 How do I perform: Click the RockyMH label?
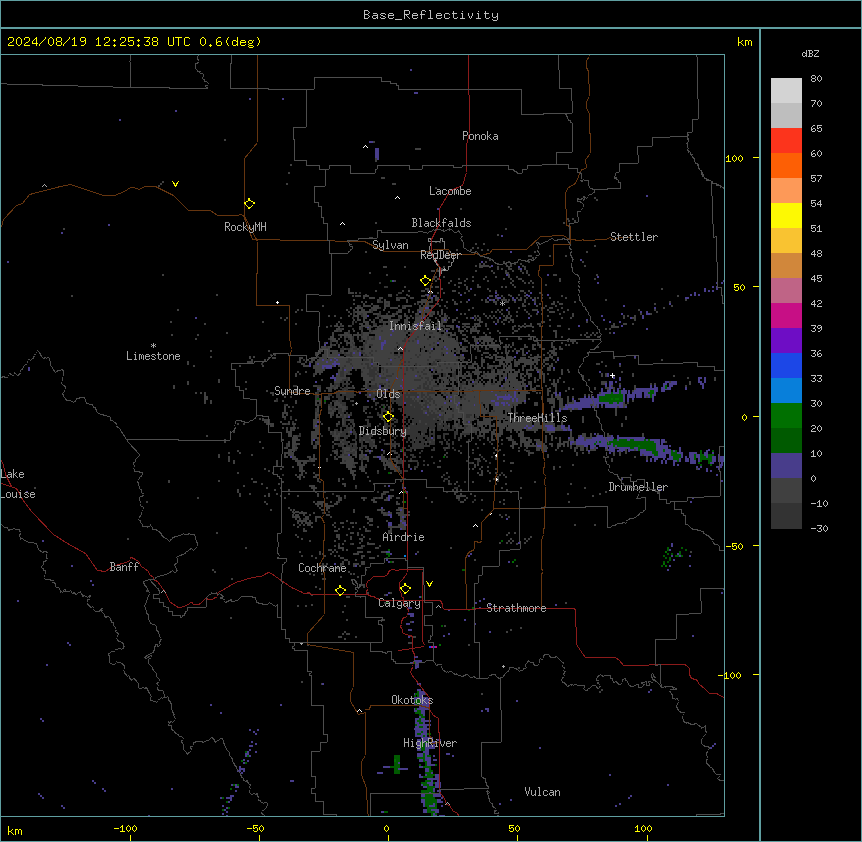(245, 227)
